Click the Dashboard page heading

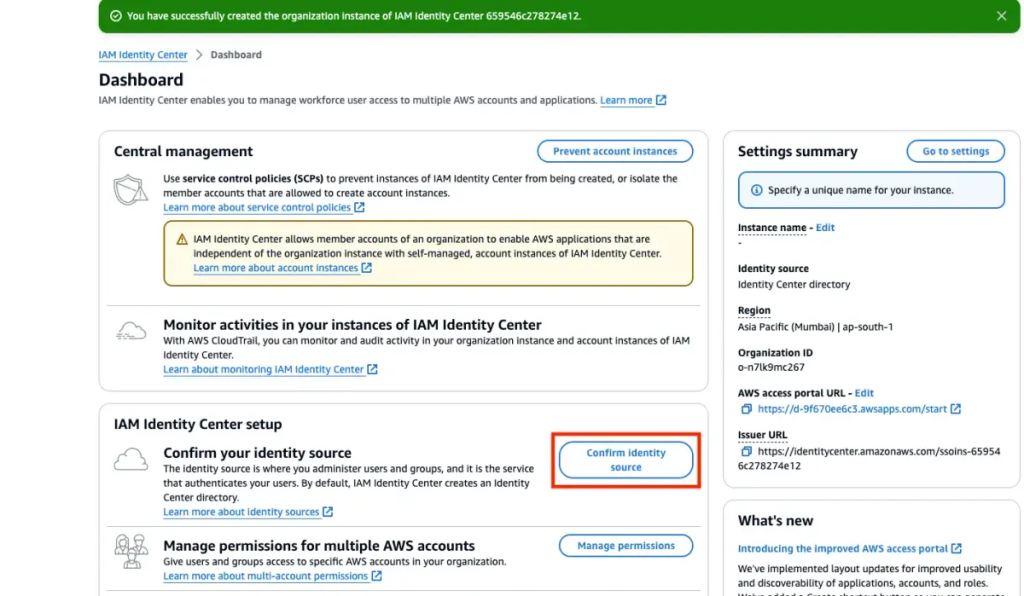point(141,80)
